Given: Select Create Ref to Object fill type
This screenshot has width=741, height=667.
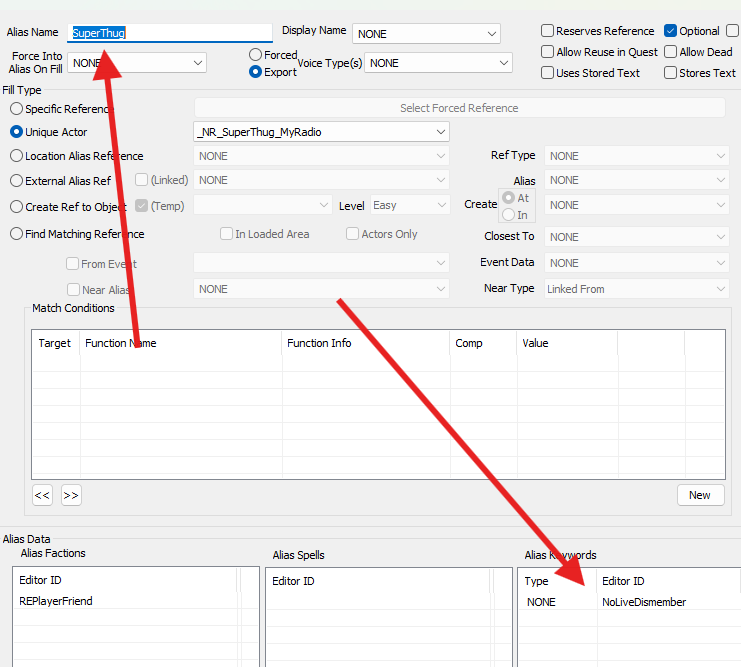Looking at the screenshot, I should (17, 207).
